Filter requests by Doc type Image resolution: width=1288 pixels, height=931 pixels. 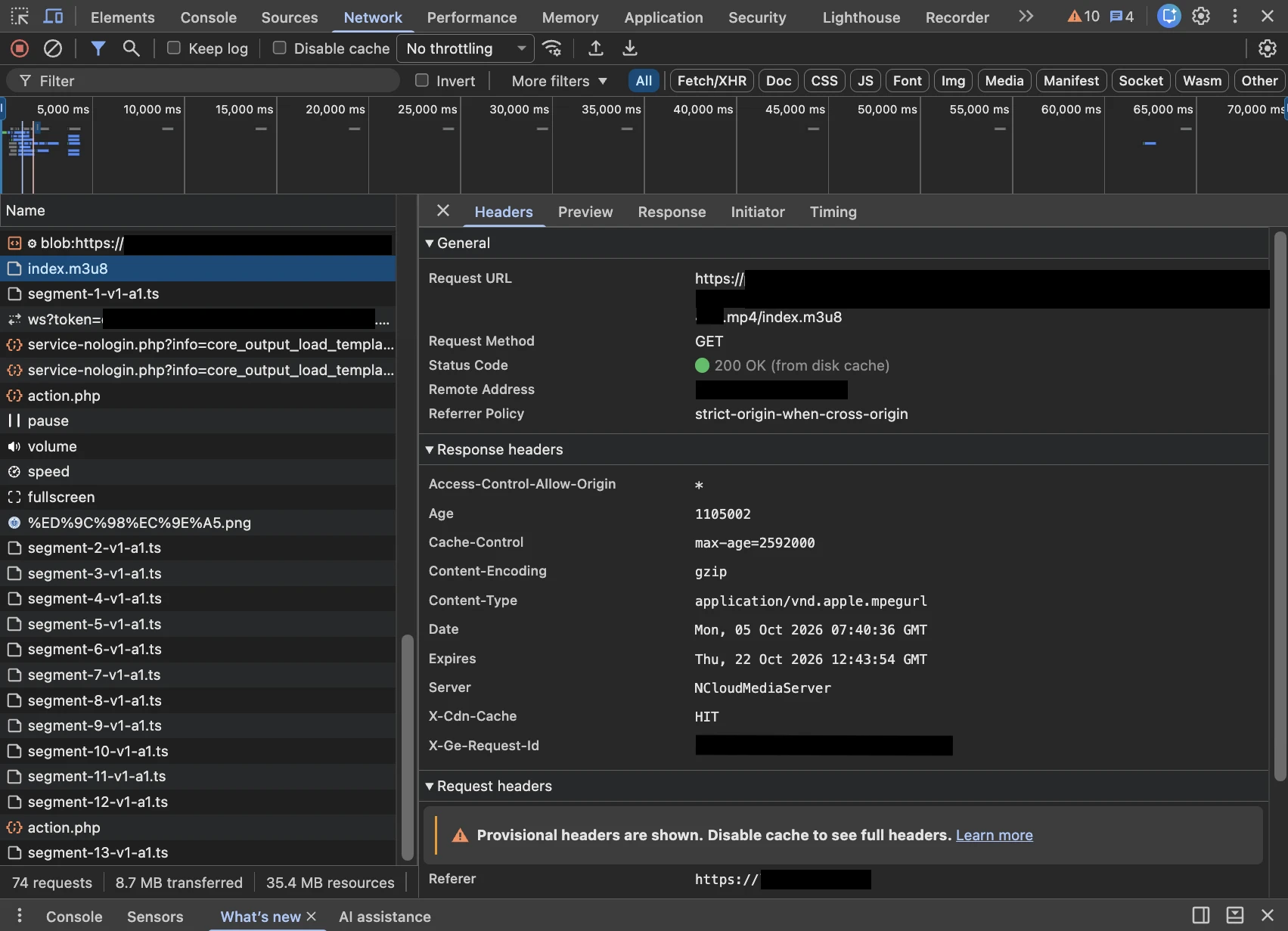[778, 80]
